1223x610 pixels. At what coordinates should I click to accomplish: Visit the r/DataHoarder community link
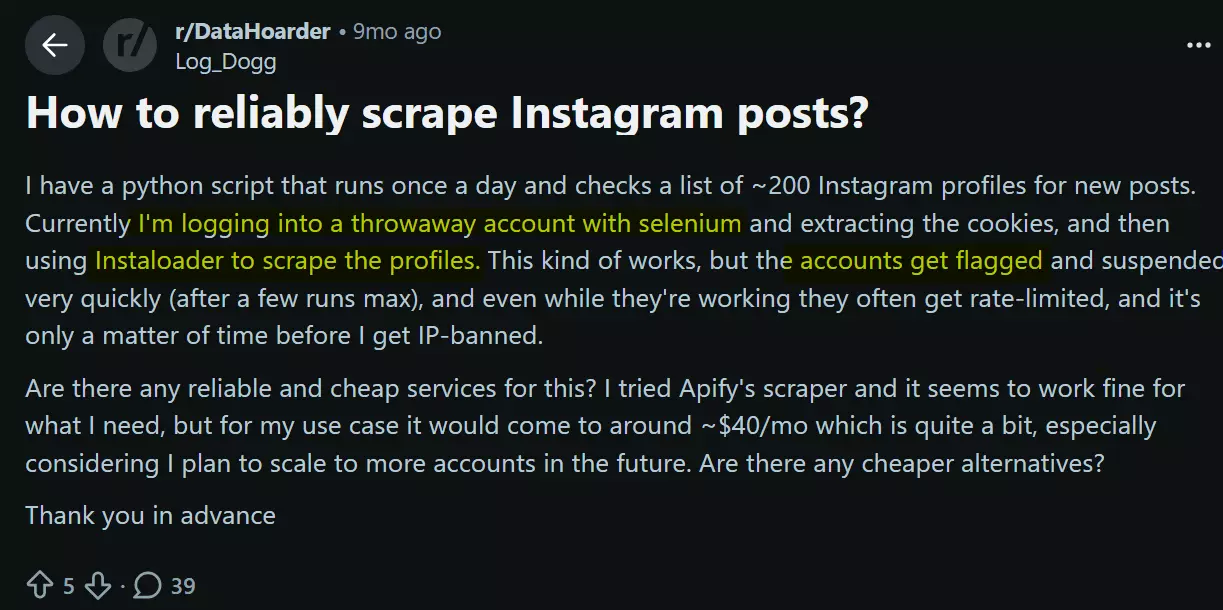click(252, 31)
